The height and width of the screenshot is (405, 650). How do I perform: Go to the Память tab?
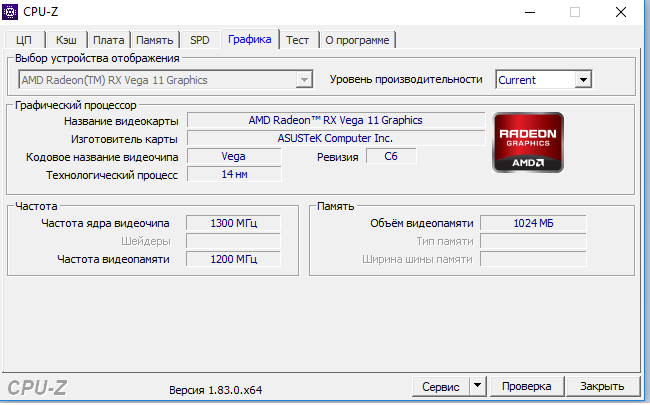(x=155, y=40)
